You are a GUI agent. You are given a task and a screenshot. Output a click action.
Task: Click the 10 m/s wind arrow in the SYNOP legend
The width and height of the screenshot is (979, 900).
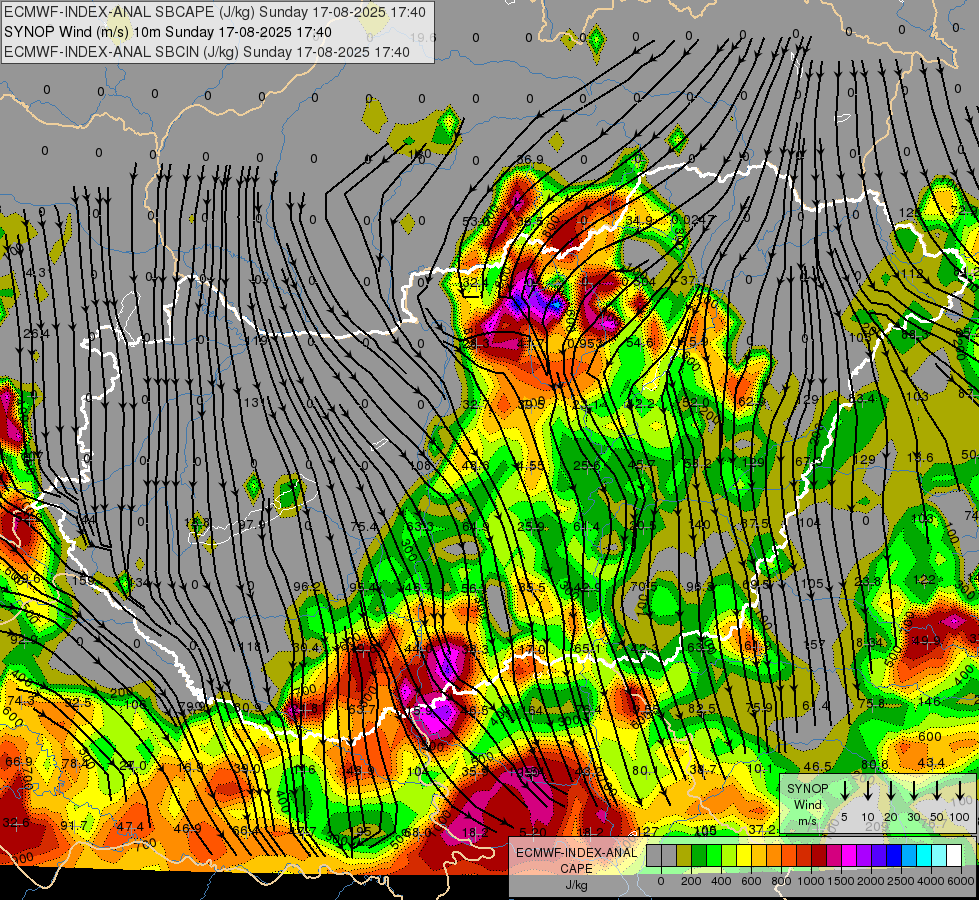point(868,790)
